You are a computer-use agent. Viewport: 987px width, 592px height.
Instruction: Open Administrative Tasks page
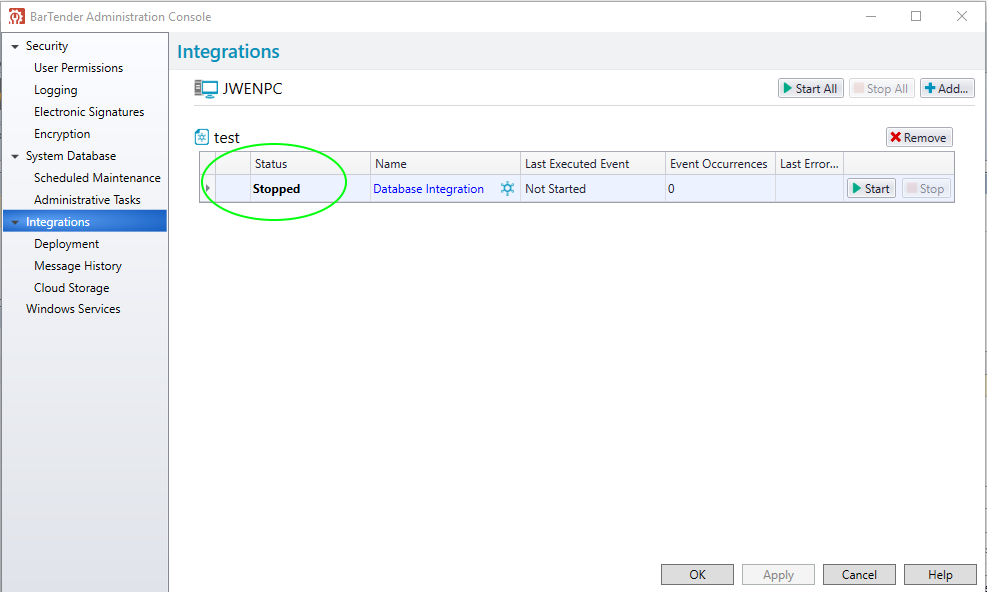point(87,200)
